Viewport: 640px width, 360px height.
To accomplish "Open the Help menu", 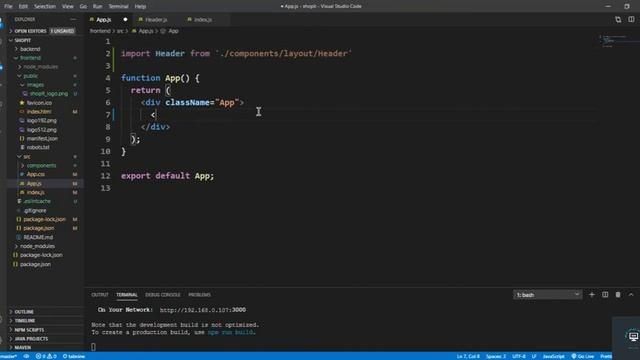I will (x=140, y=6).
